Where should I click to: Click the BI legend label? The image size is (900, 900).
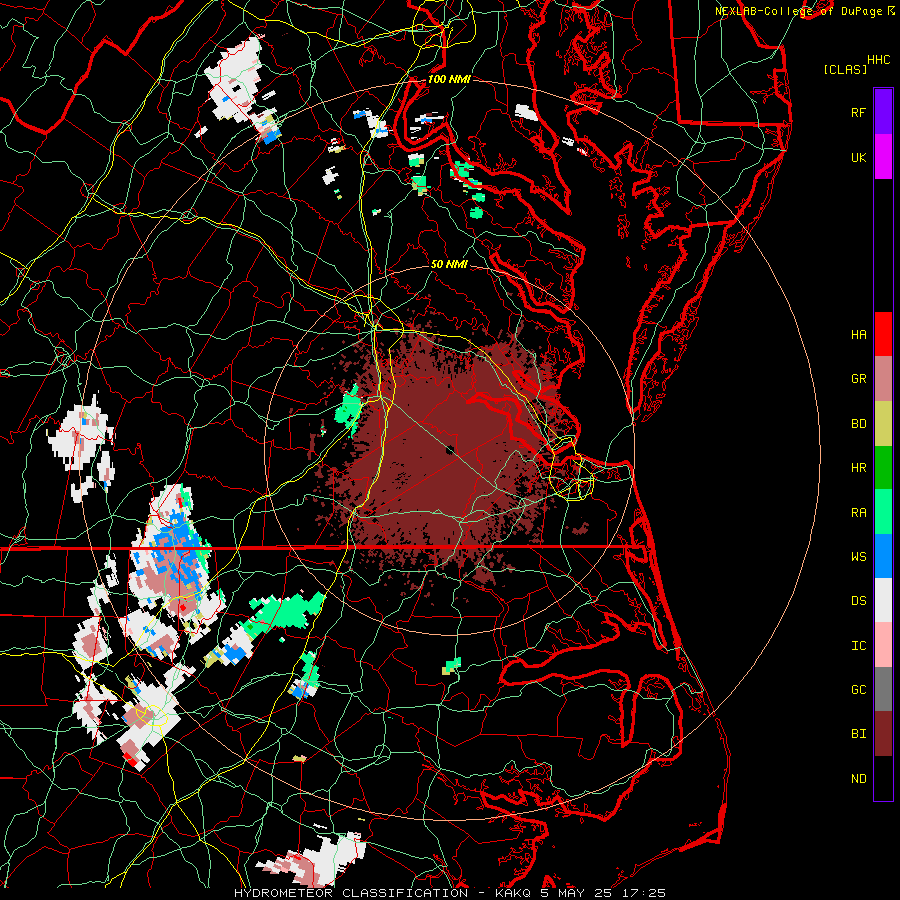pyautogui.click(x=859, y=734)
